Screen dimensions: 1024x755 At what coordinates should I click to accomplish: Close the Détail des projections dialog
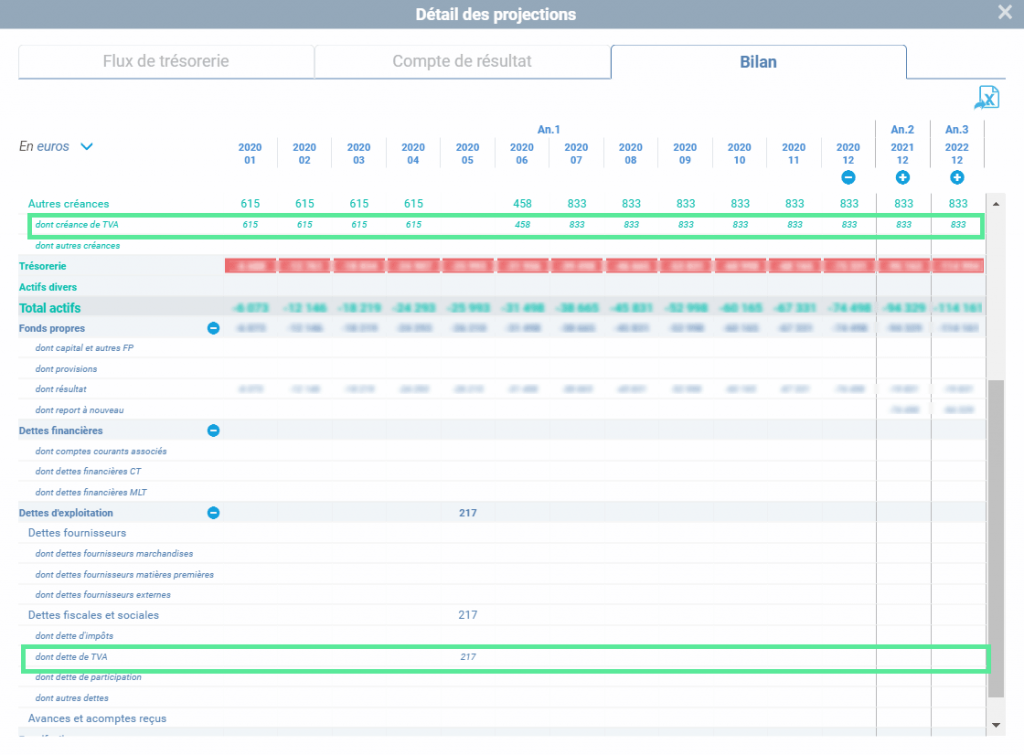point(1005,12)
